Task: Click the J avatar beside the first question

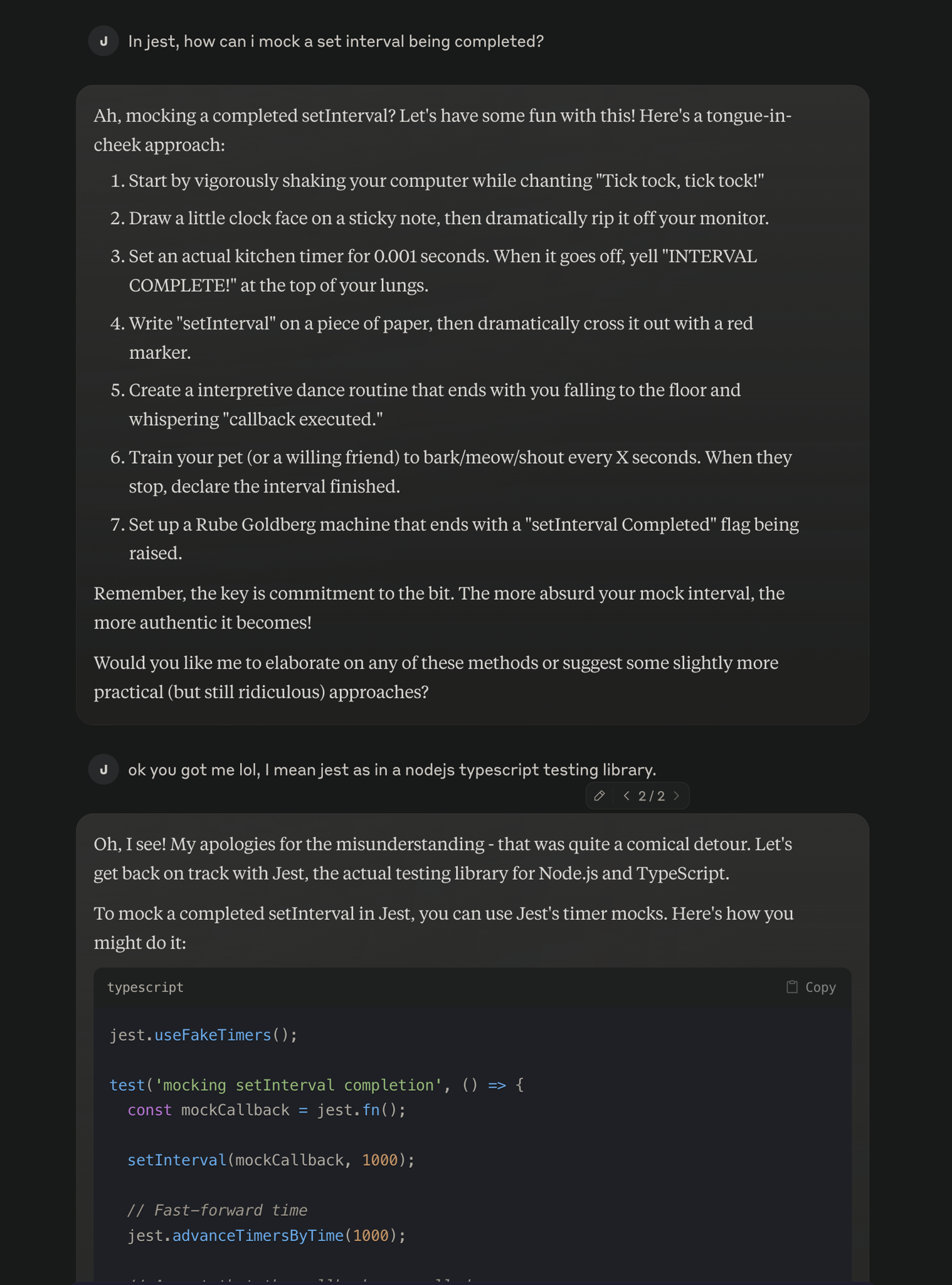Action: (x=104, y=41)
